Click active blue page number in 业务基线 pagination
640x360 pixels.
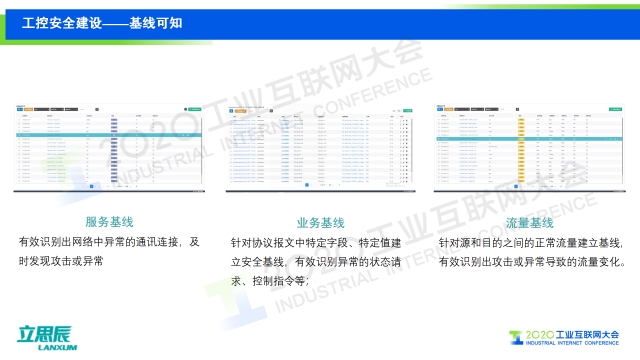pyautogui.click(x=307, y=185)
